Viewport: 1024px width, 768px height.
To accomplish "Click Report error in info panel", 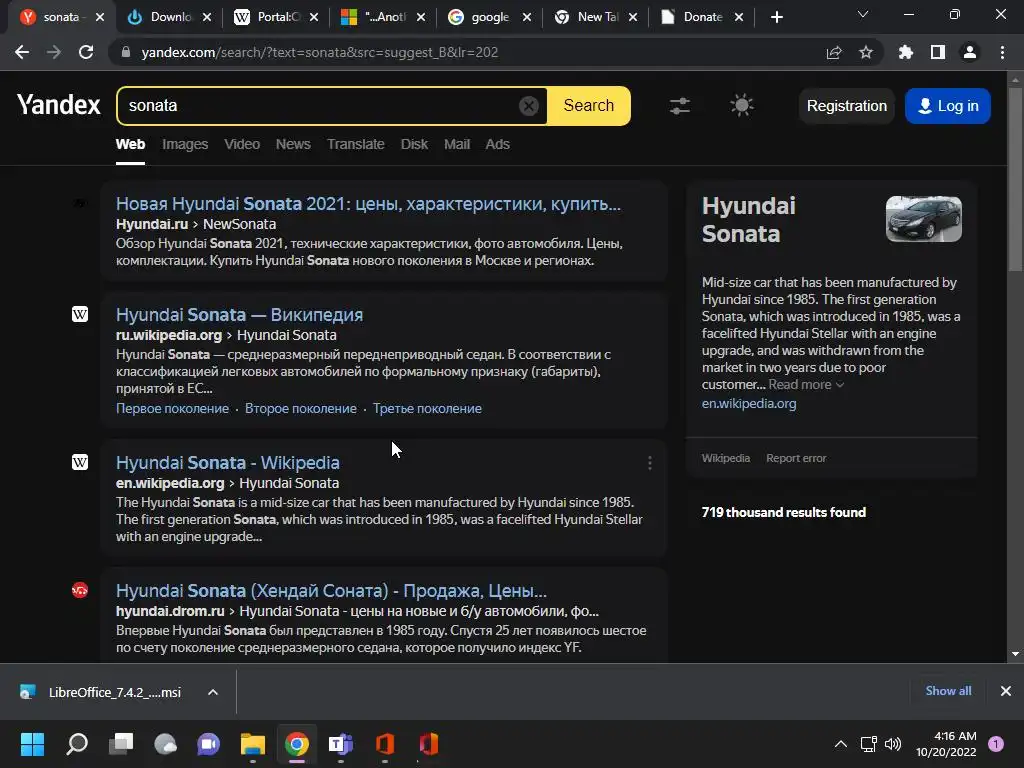I will [796, 458].
